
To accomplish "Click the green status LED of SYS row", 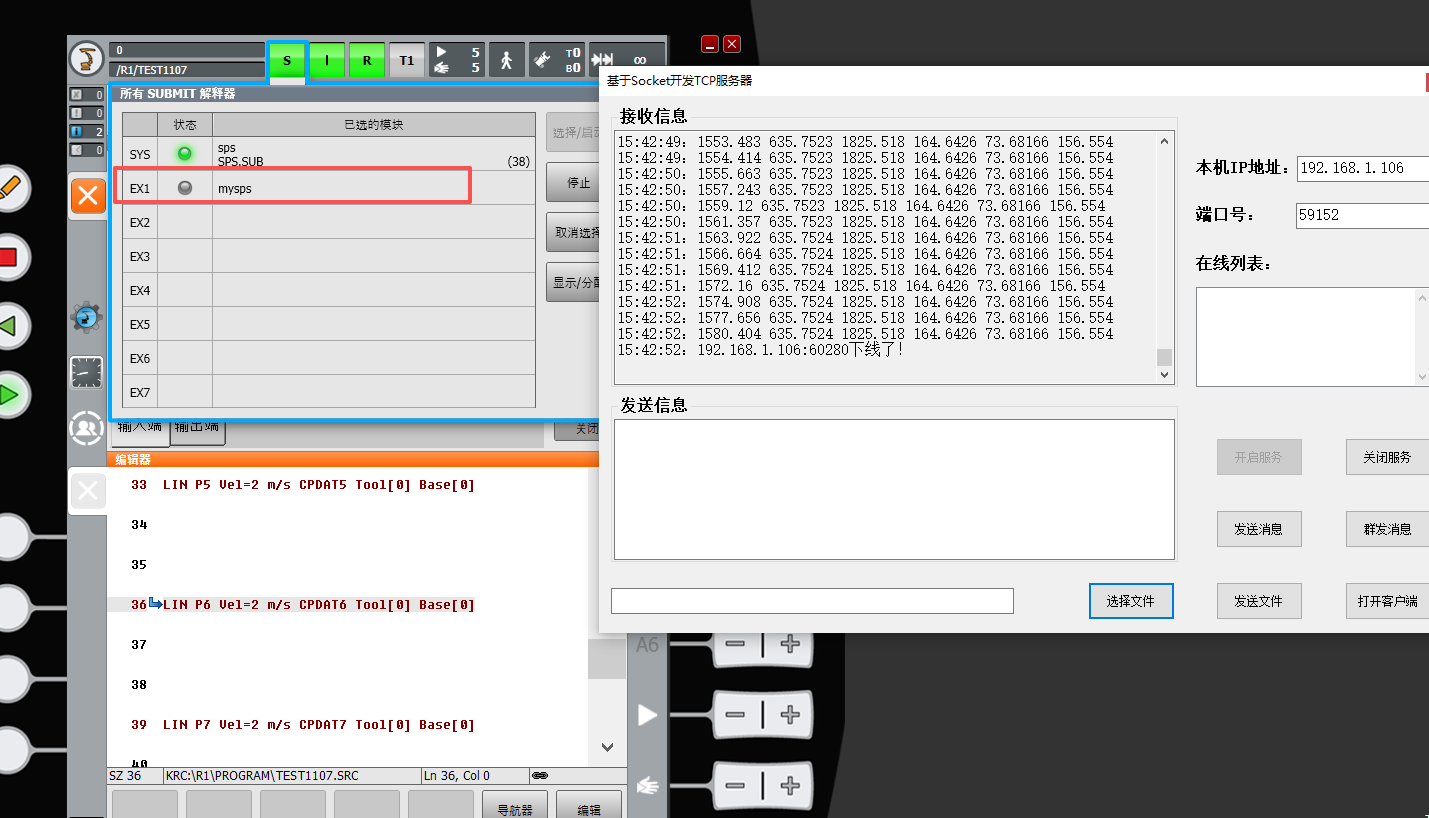I will pos(185,154).
